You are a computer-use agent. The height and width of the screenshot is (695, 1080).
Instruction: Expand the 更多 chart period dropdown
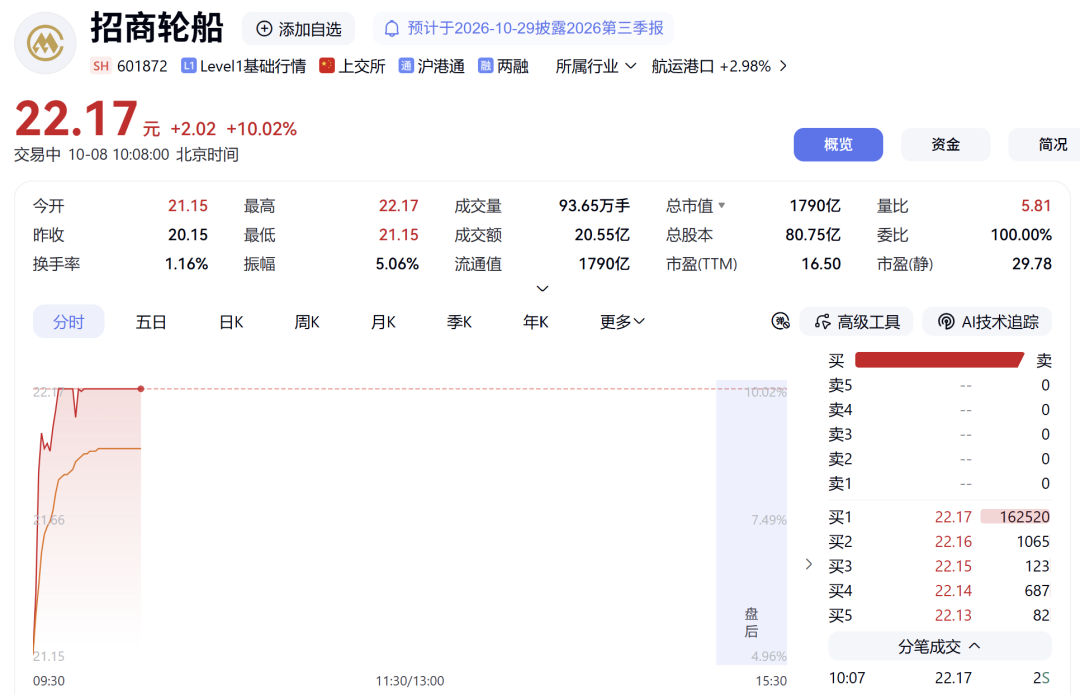[x=622, y=322]
